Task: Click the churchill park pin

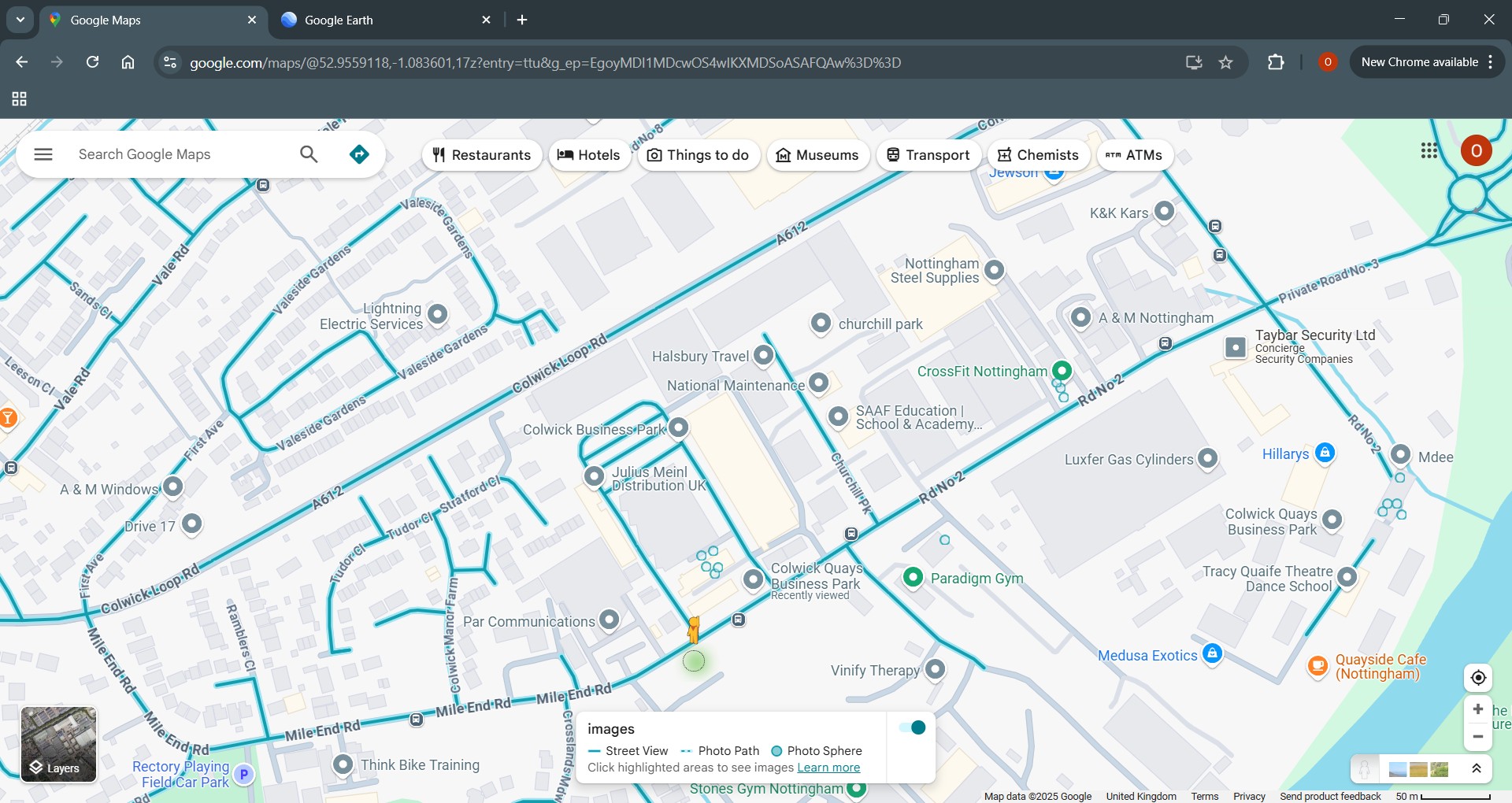Action: [821, 323]
